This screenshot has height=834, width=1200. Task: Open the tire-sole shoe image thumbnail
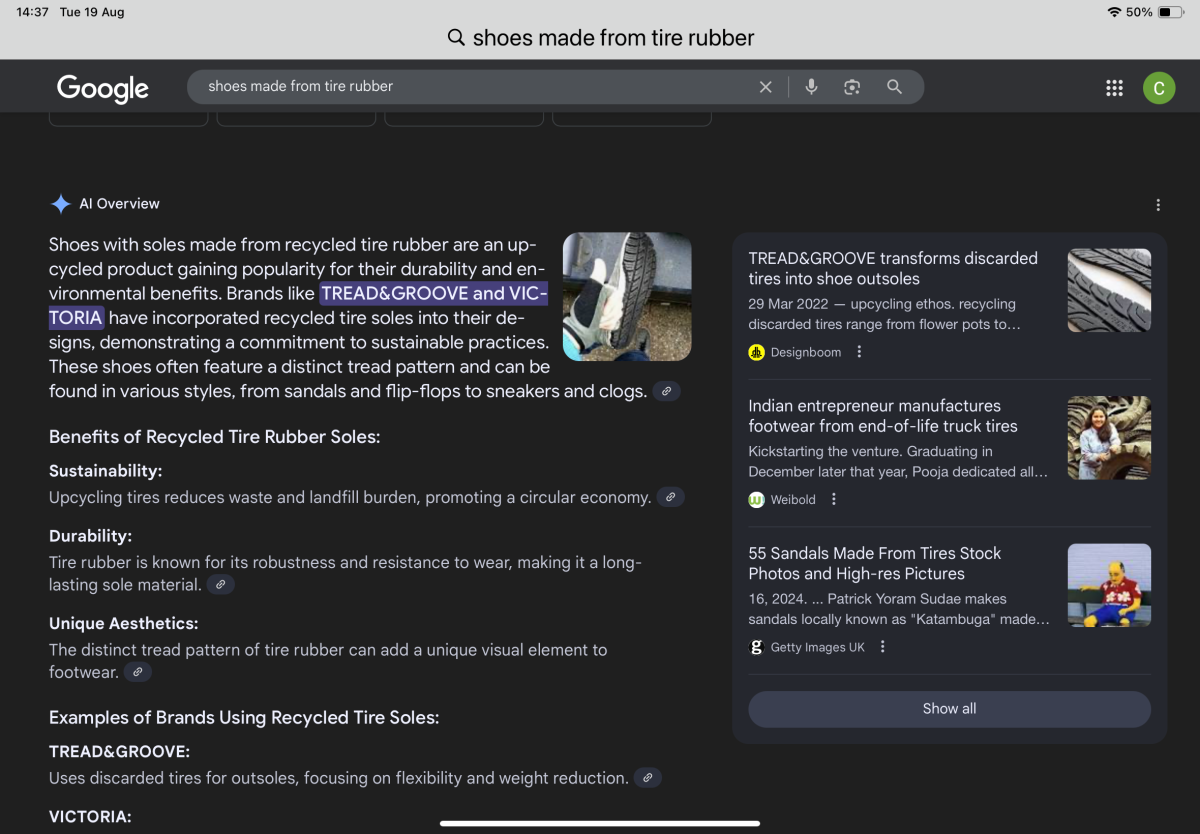click(x=627, y=297)
